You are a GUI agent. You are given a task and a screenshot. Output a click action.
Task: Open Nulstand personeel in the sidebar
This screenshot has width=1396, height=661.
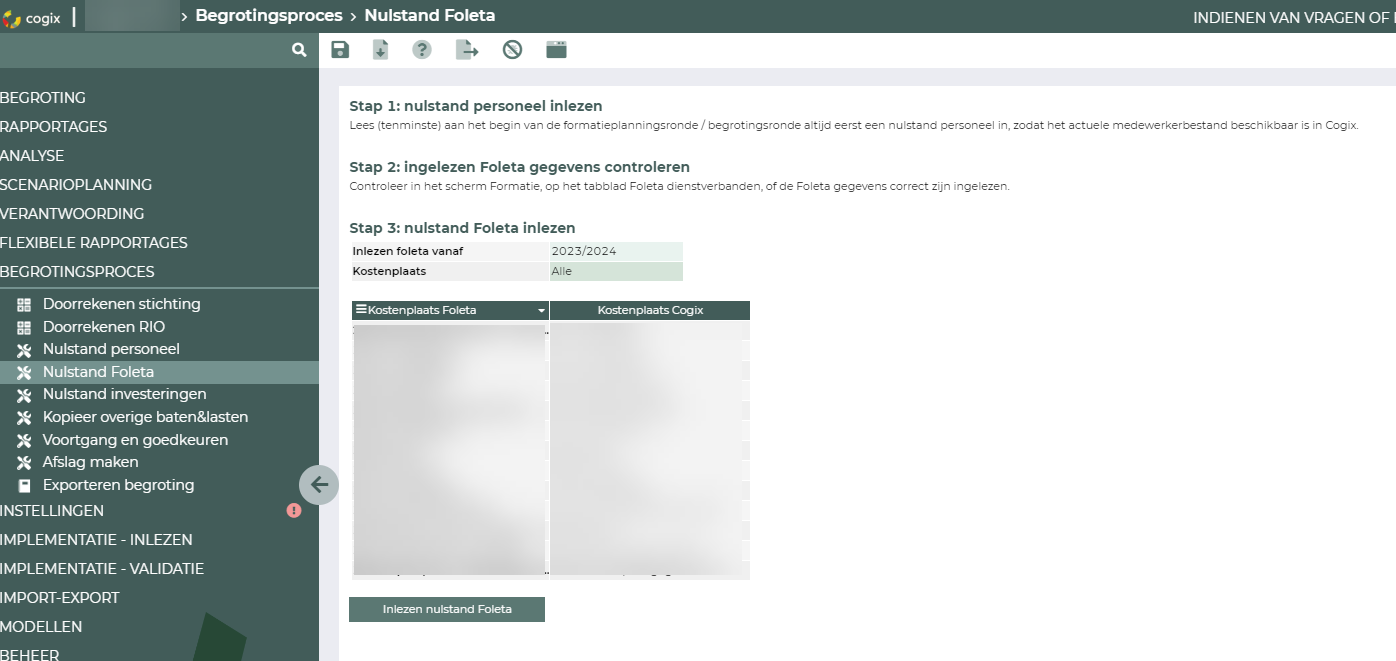[x=111, y=349]
